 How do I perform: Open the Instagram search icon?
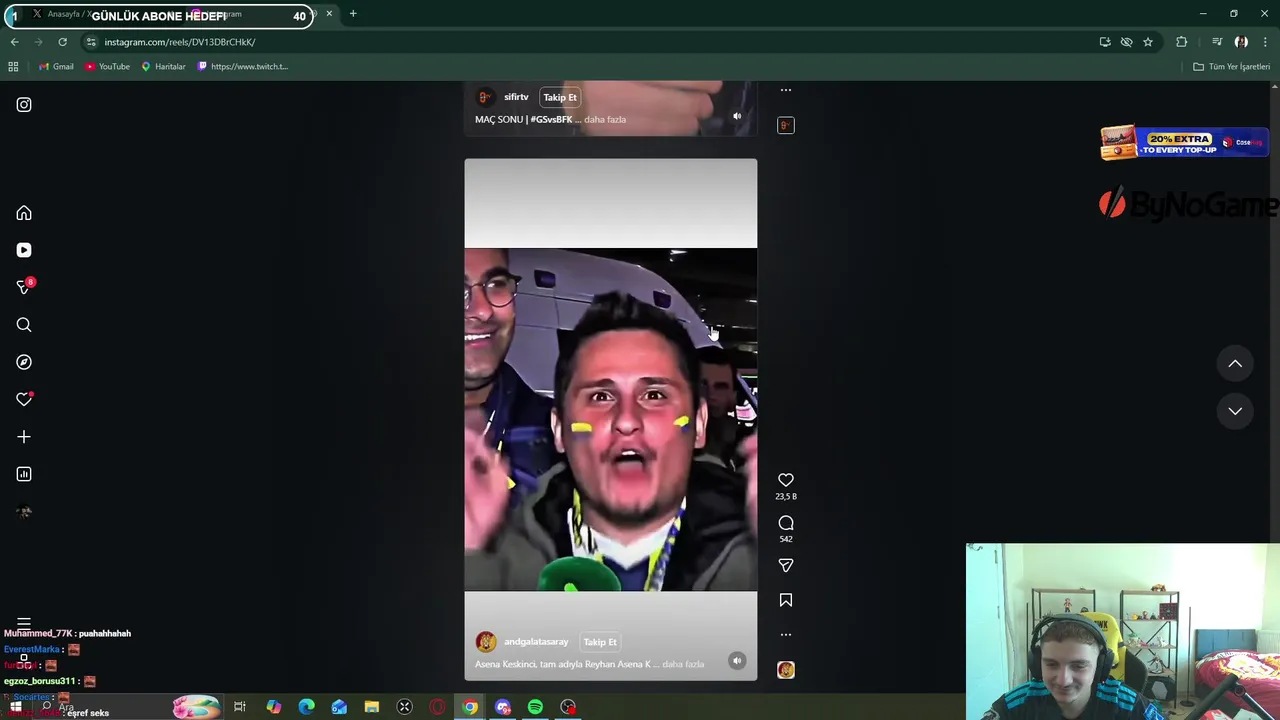(24, 325)
